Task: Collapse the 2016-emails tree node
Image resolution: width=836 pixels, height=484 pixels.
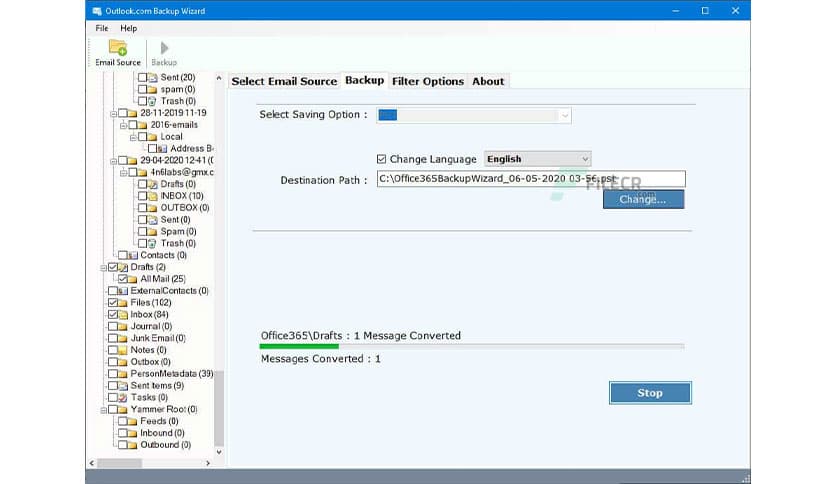Action: (x=123, y=125)
